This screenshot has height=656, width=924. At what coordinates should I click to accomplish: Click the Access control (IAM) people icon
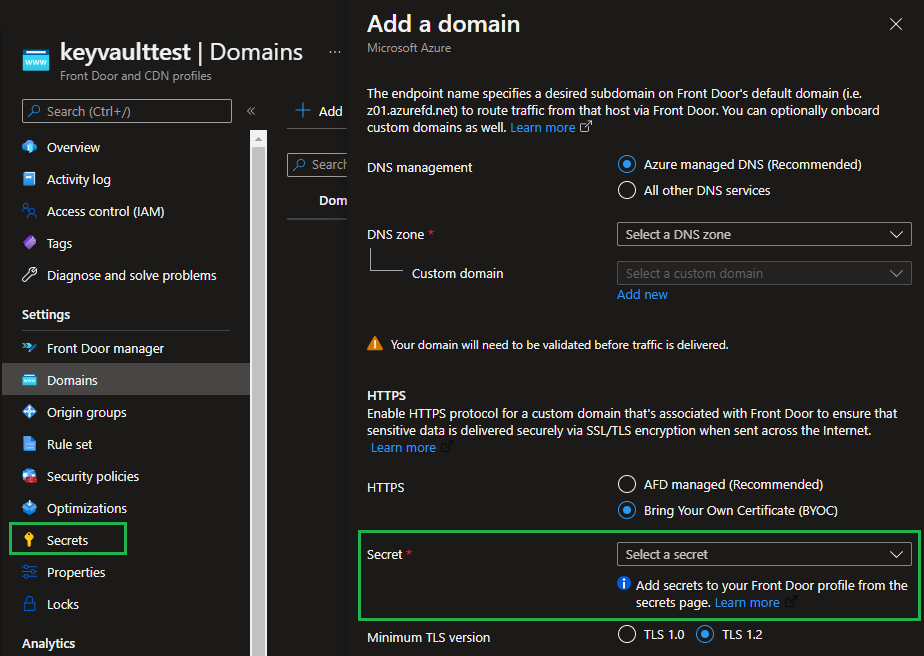click(x=29, y=210)
